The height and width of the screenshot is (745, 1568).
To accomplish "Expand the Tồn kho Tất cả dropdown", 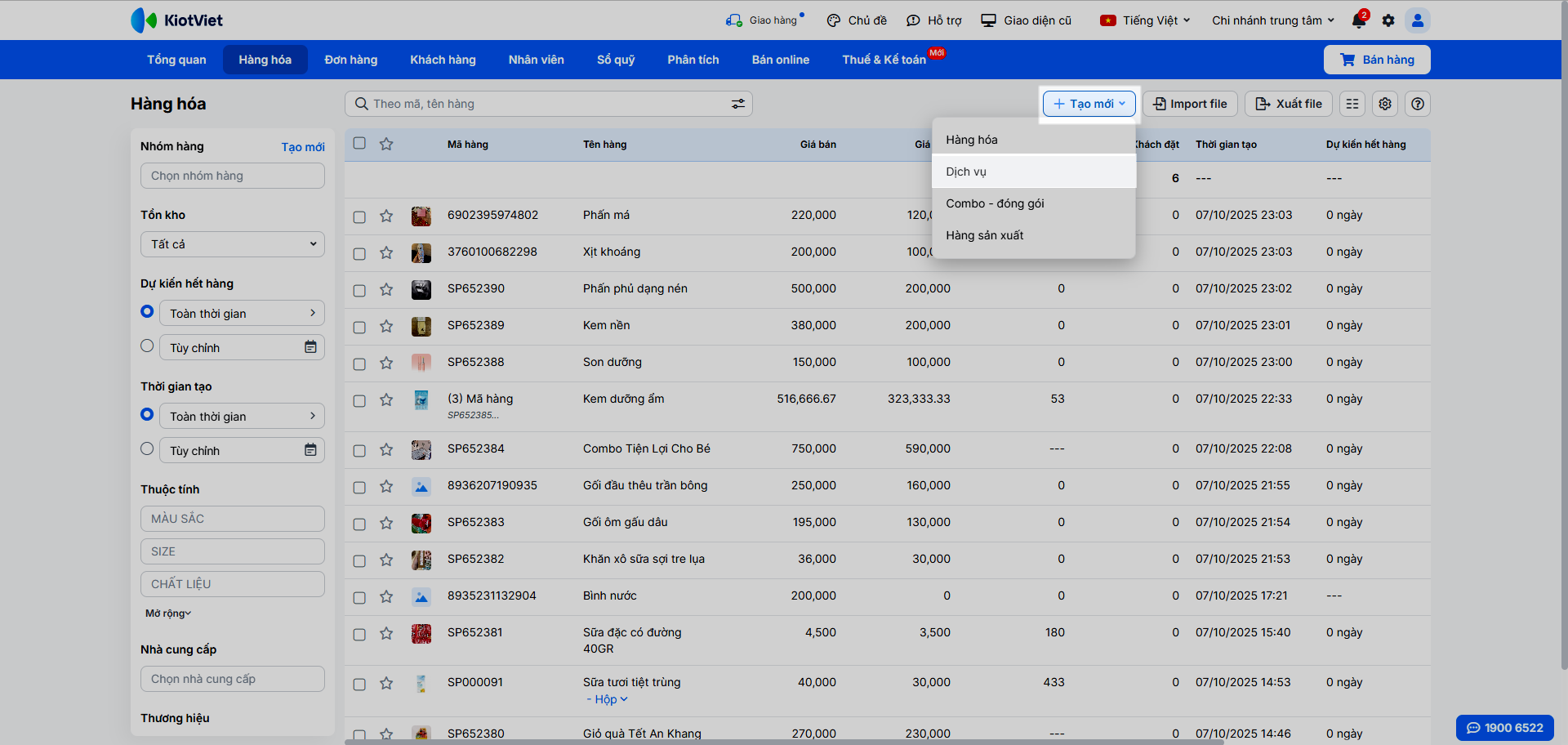I will click(x=233, y=244).
